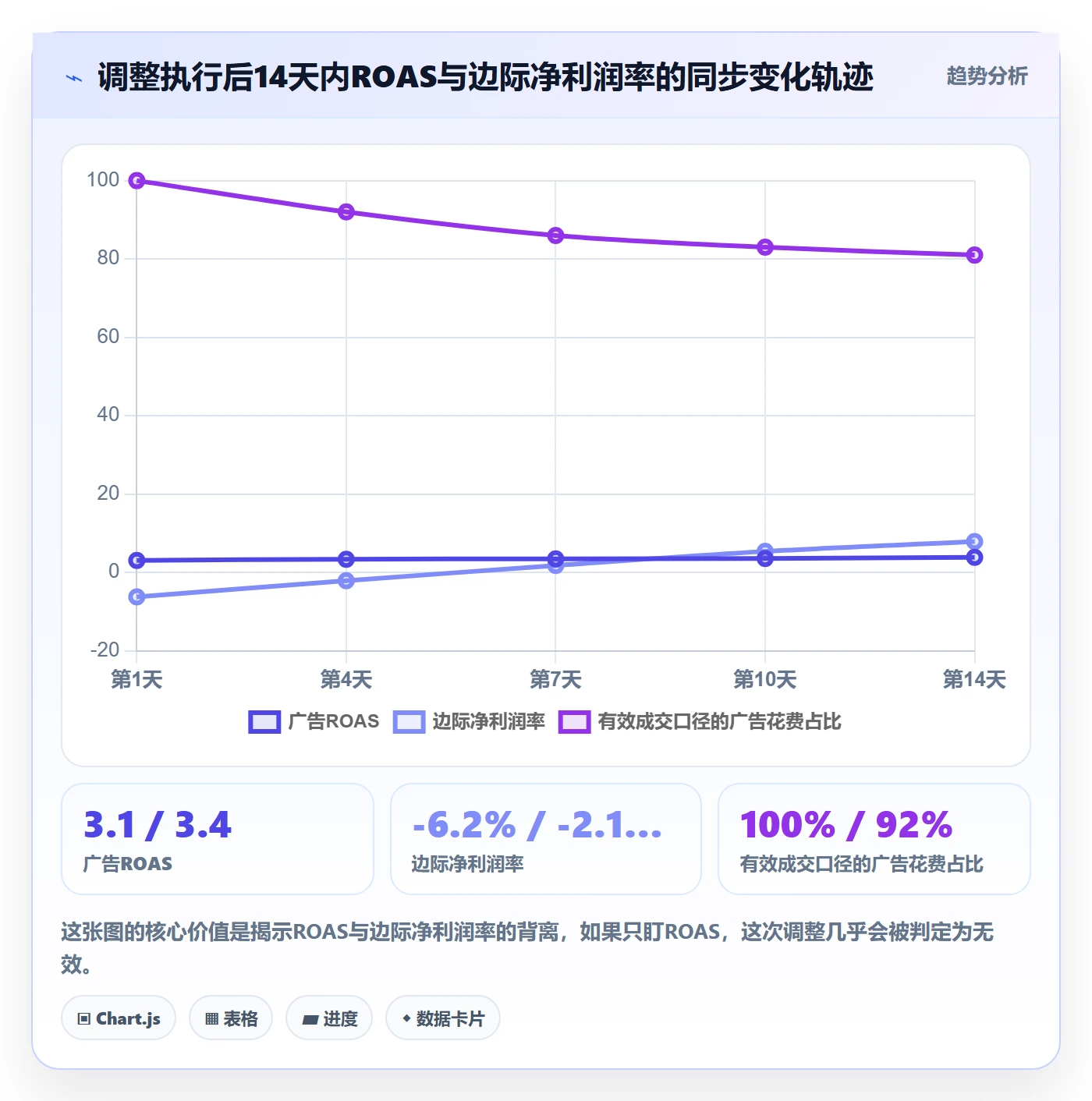Click the 广告ROAS legend label text
The image size is (1092, 1101).
coord(334,721)
